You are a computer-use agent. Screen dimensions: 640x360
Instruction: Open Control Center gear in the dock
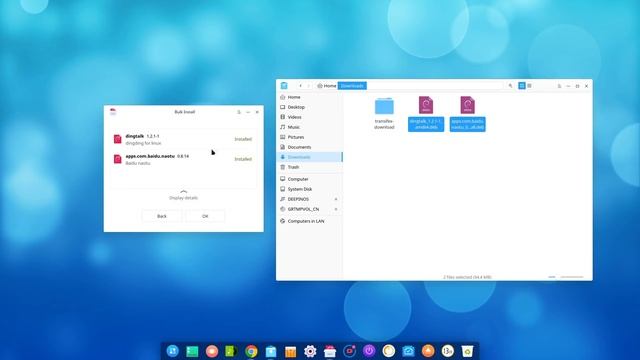click(x=310, y=351)
